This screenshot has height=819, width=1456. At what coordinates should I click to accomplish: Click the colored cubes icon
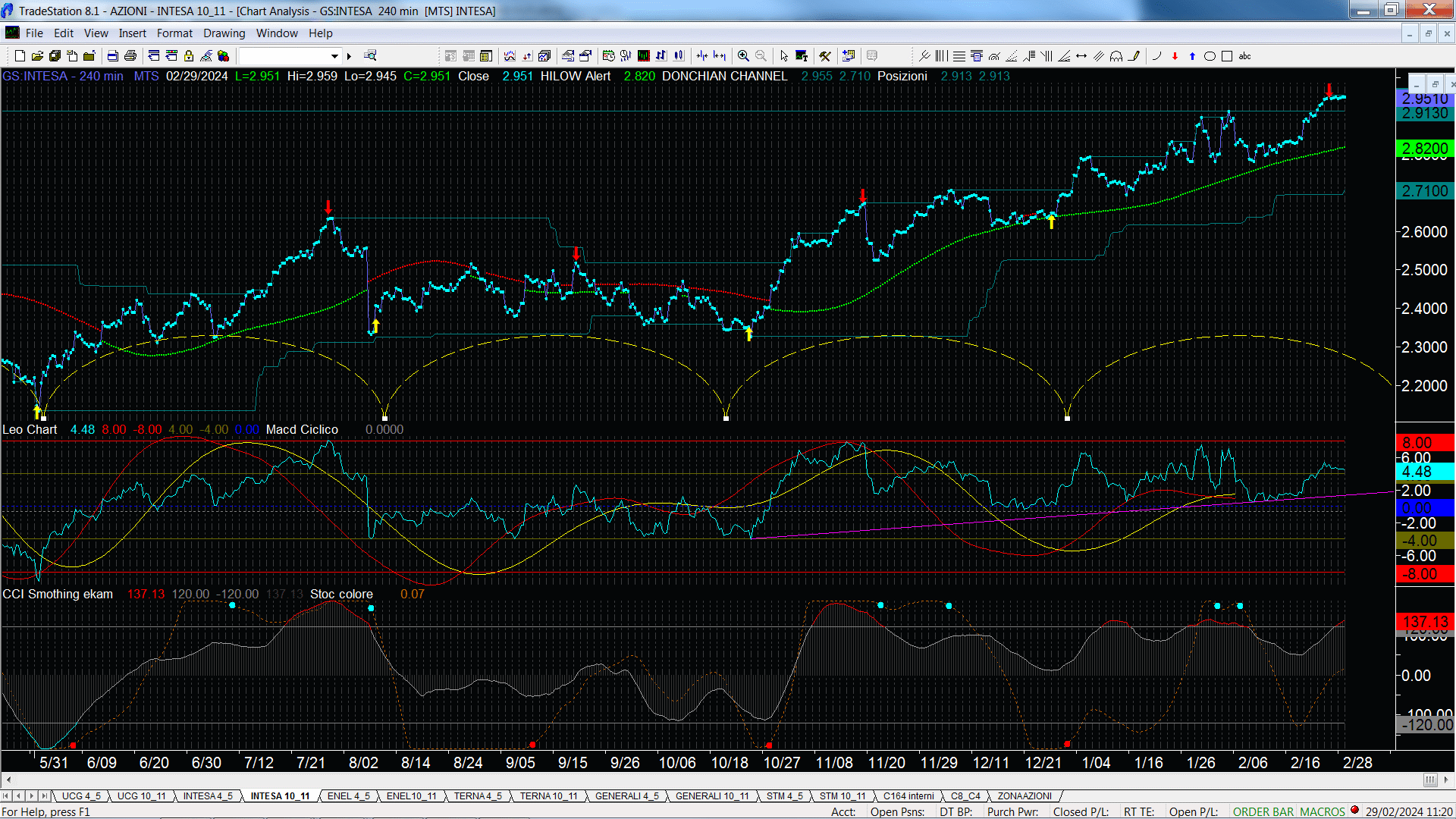pos(223,56)
